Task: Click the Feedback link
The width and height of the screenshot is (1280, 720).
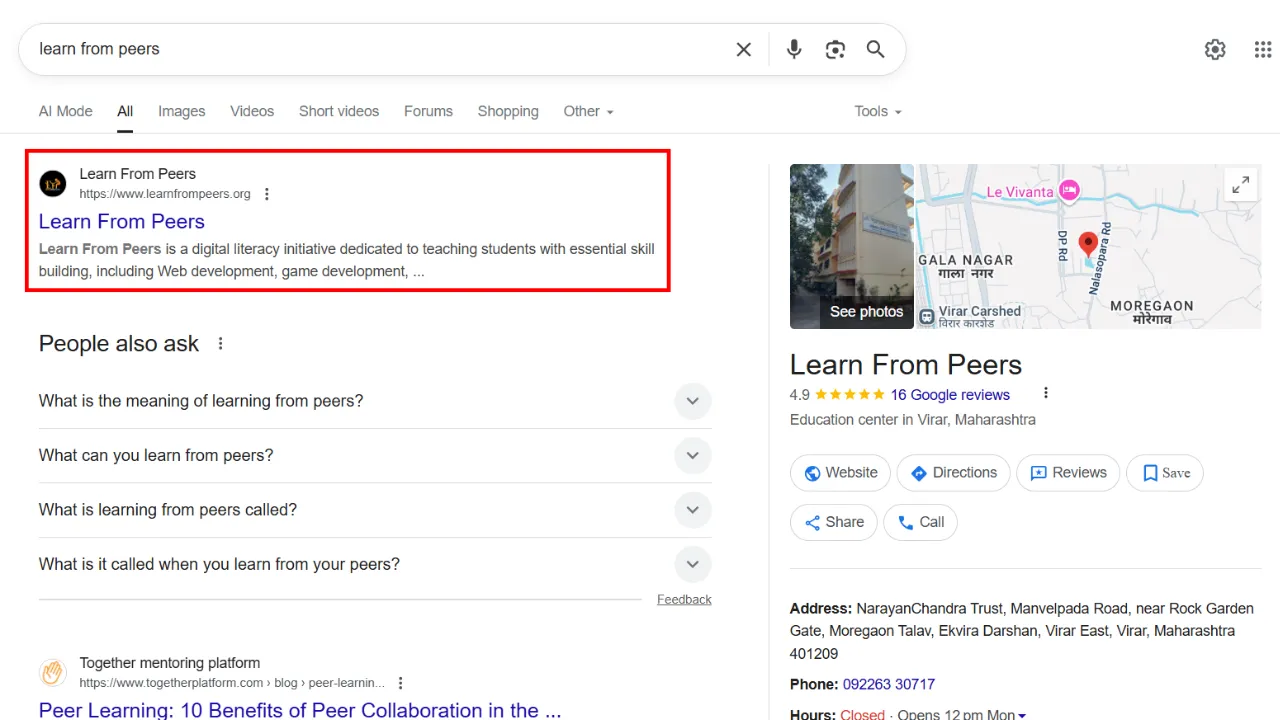Action: (x=684, y=599)
